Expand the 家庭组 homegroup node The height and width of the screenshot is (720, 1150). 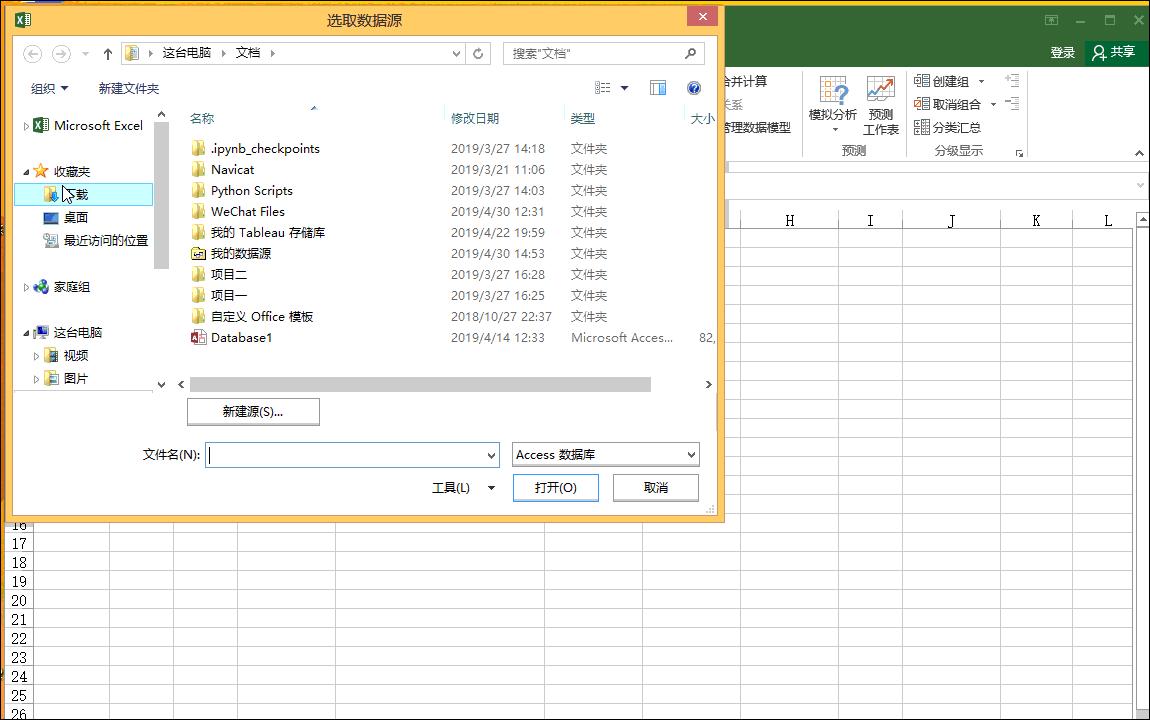pyautogui.click(x=26, y=287)
